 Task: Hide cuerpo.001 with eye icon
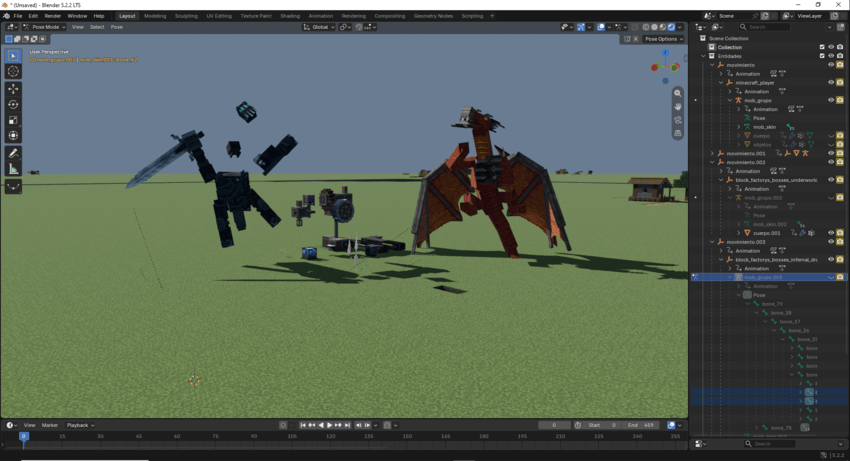(x=831, y=233)
